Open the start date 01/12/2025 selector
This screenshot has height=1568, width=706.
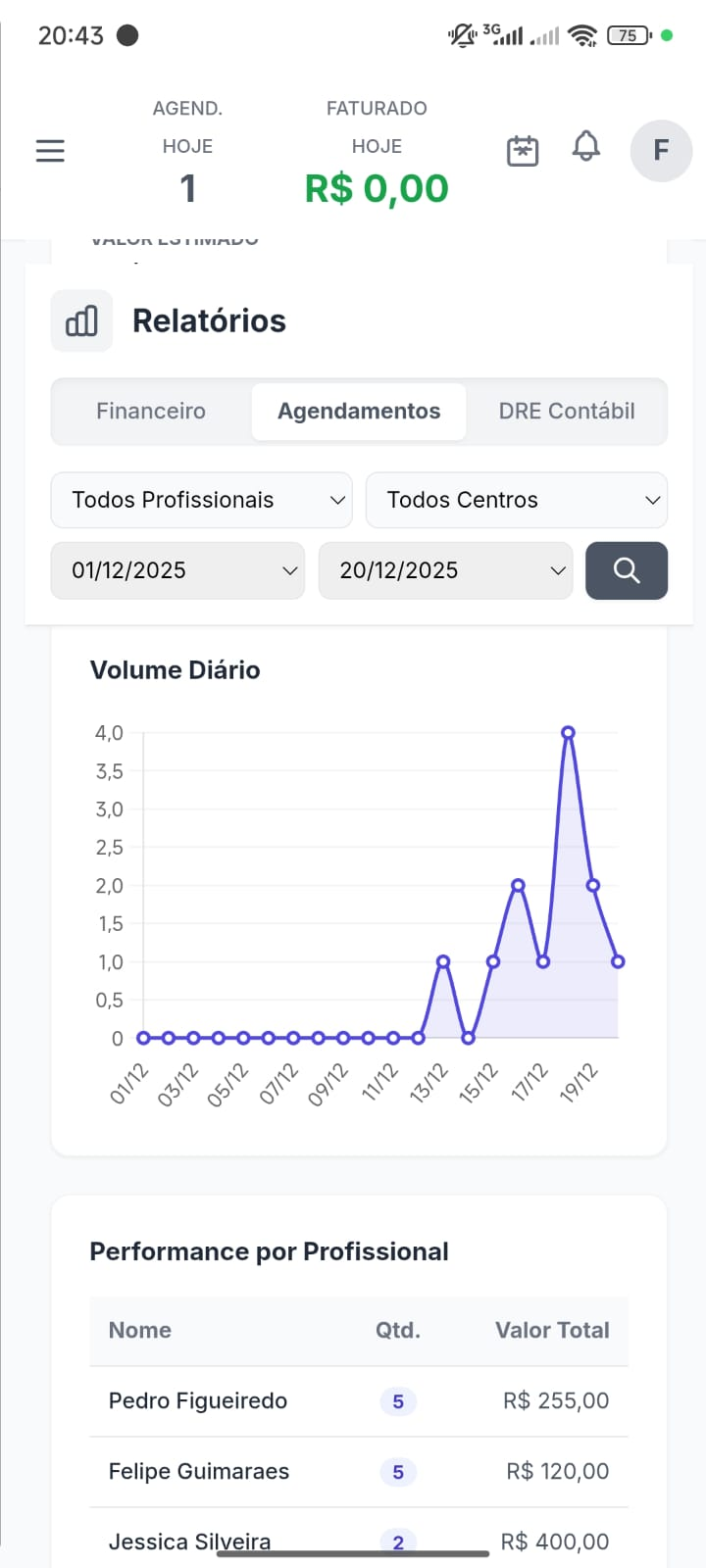[x=177, y=570]
